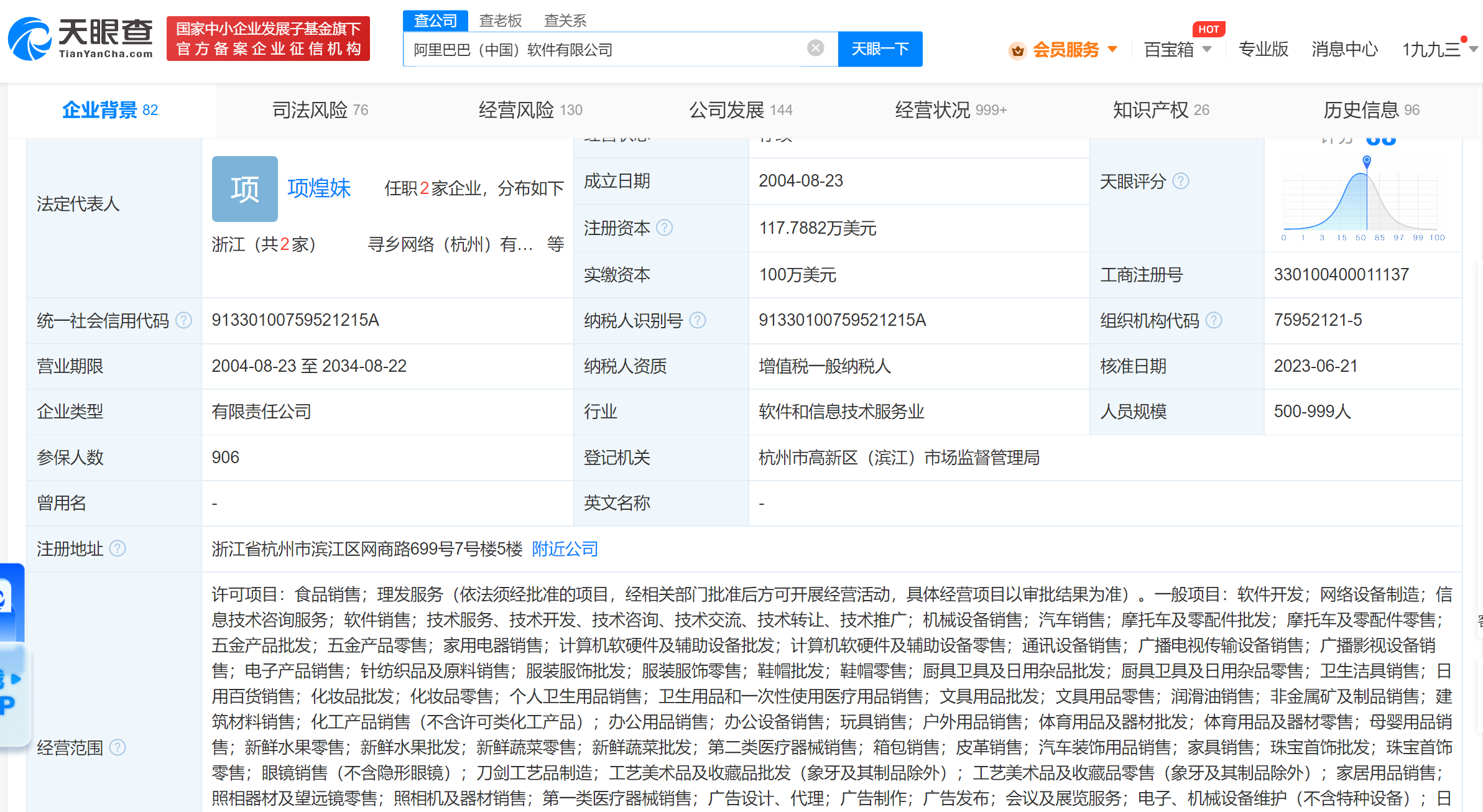Image resolution: width=1483 pixels, height=812 pixels.
Task: Click industry value 软件和信息技术服务业
Action: click(841, 412)
